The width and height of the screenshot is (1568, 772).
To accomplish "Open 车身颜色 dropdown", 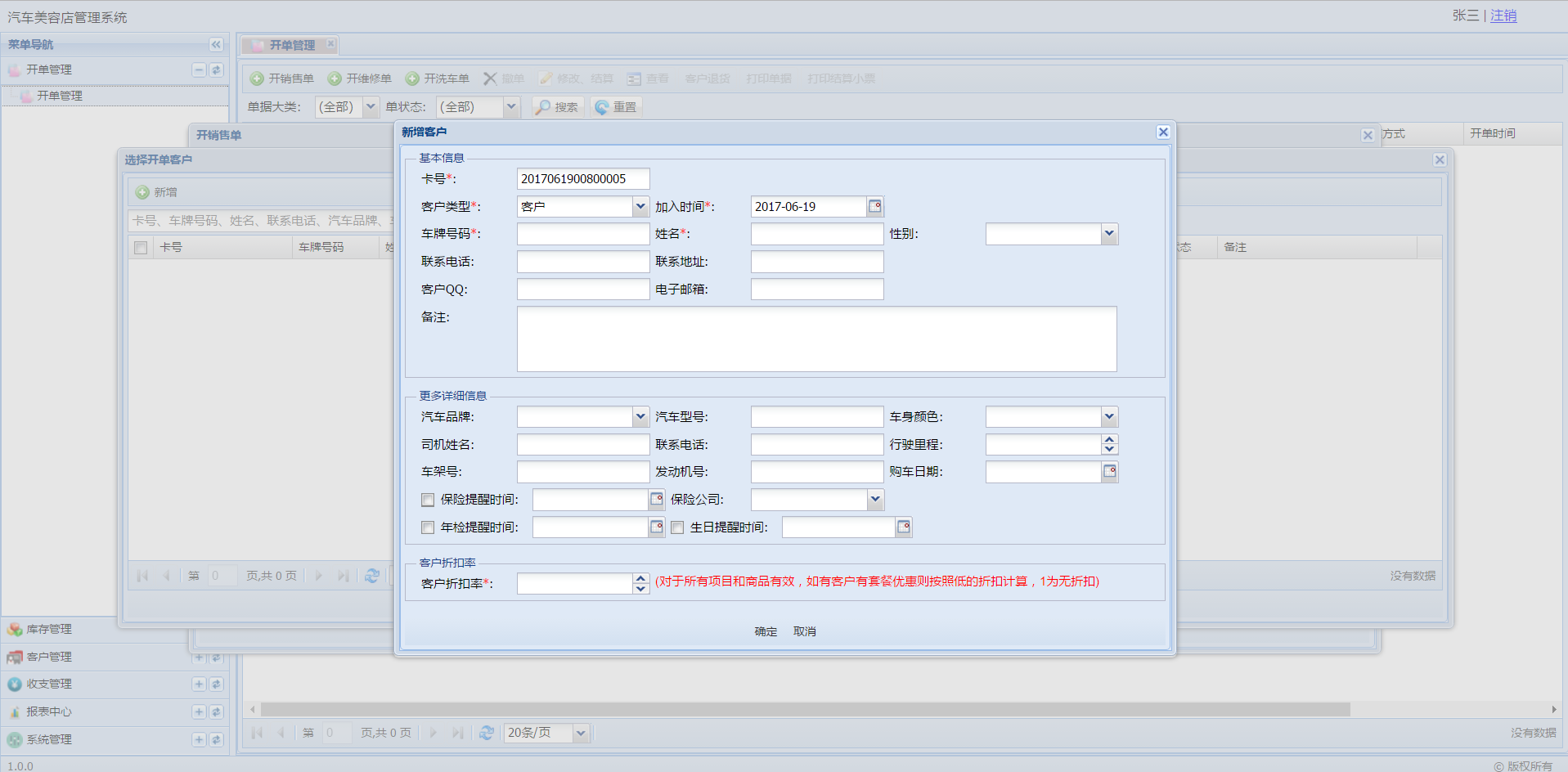I will [x=1109, y=417].
